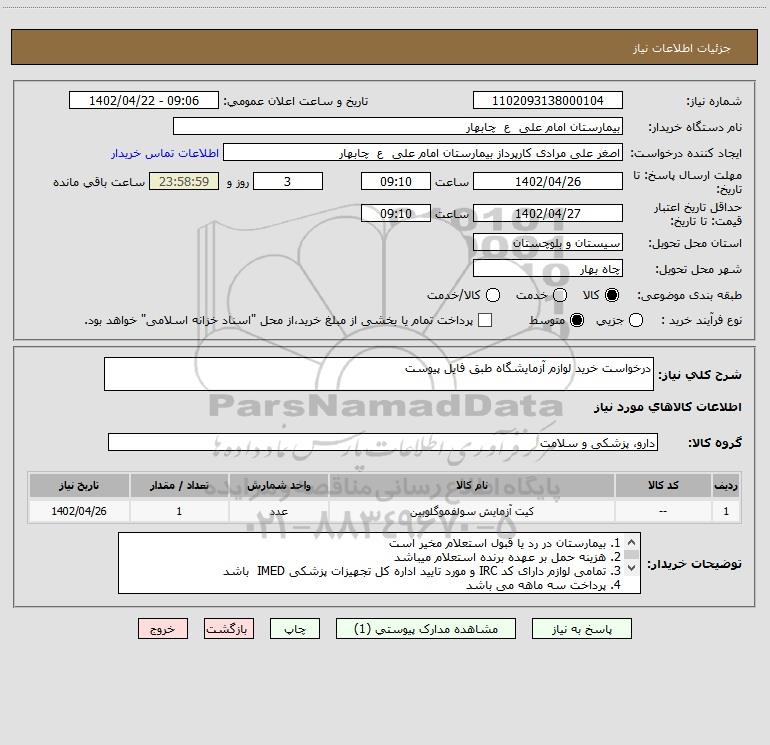Click the response deadline date 1402/04/26 field
Viewport: 770px width, 745px height.
pos(548,181)
